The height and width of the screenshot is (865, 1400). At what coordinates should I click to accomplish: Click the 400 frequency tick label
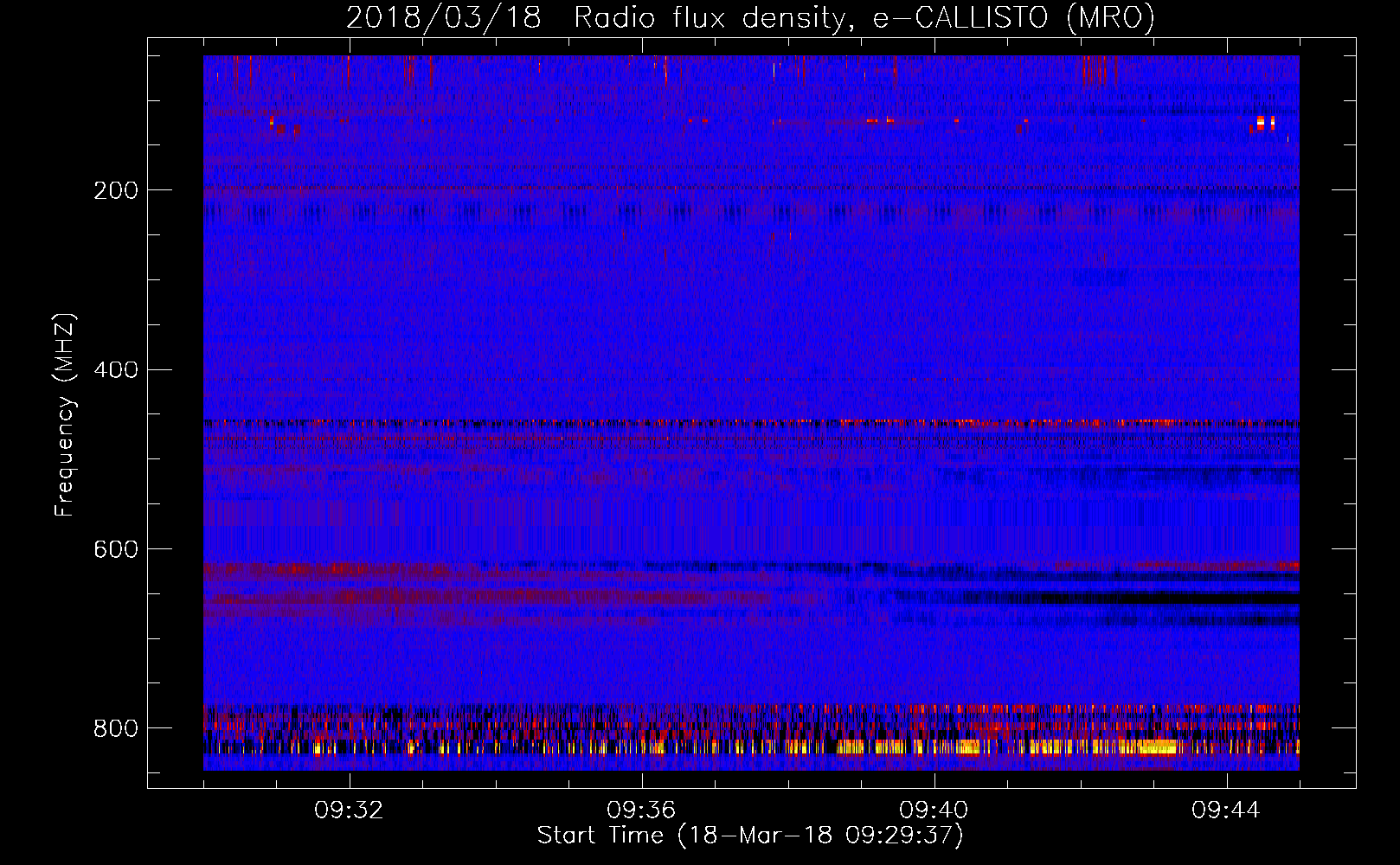point(116,370)
